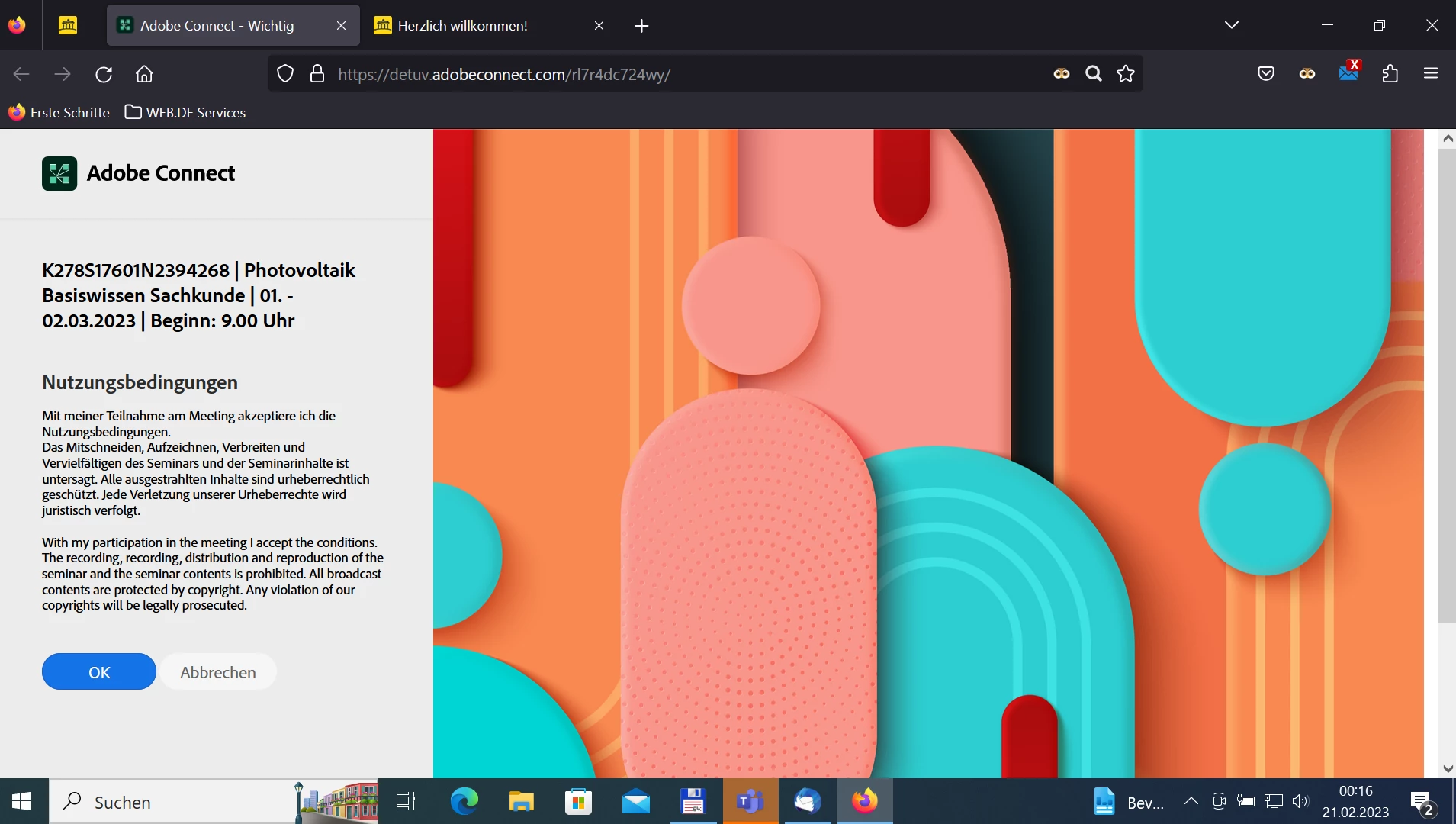Image resolution: width=1456 pixels, height=824 pixels.
Task: Go forward to the next page
Action: pos(63,74)
